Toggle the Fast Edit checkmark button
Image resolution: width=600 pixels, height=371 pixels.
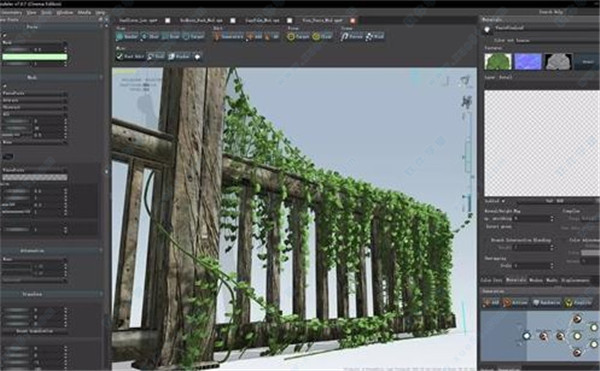pos(130,56)
